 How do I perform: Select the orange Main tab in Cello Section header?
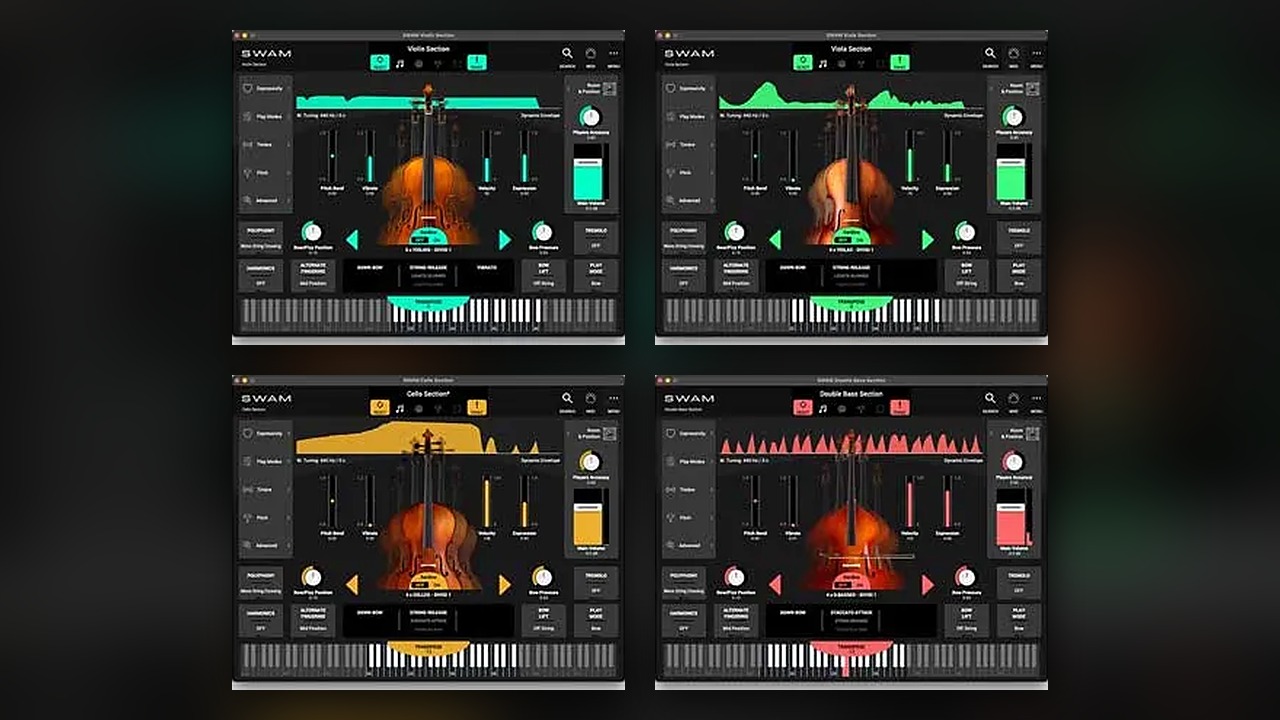[380, 407]
